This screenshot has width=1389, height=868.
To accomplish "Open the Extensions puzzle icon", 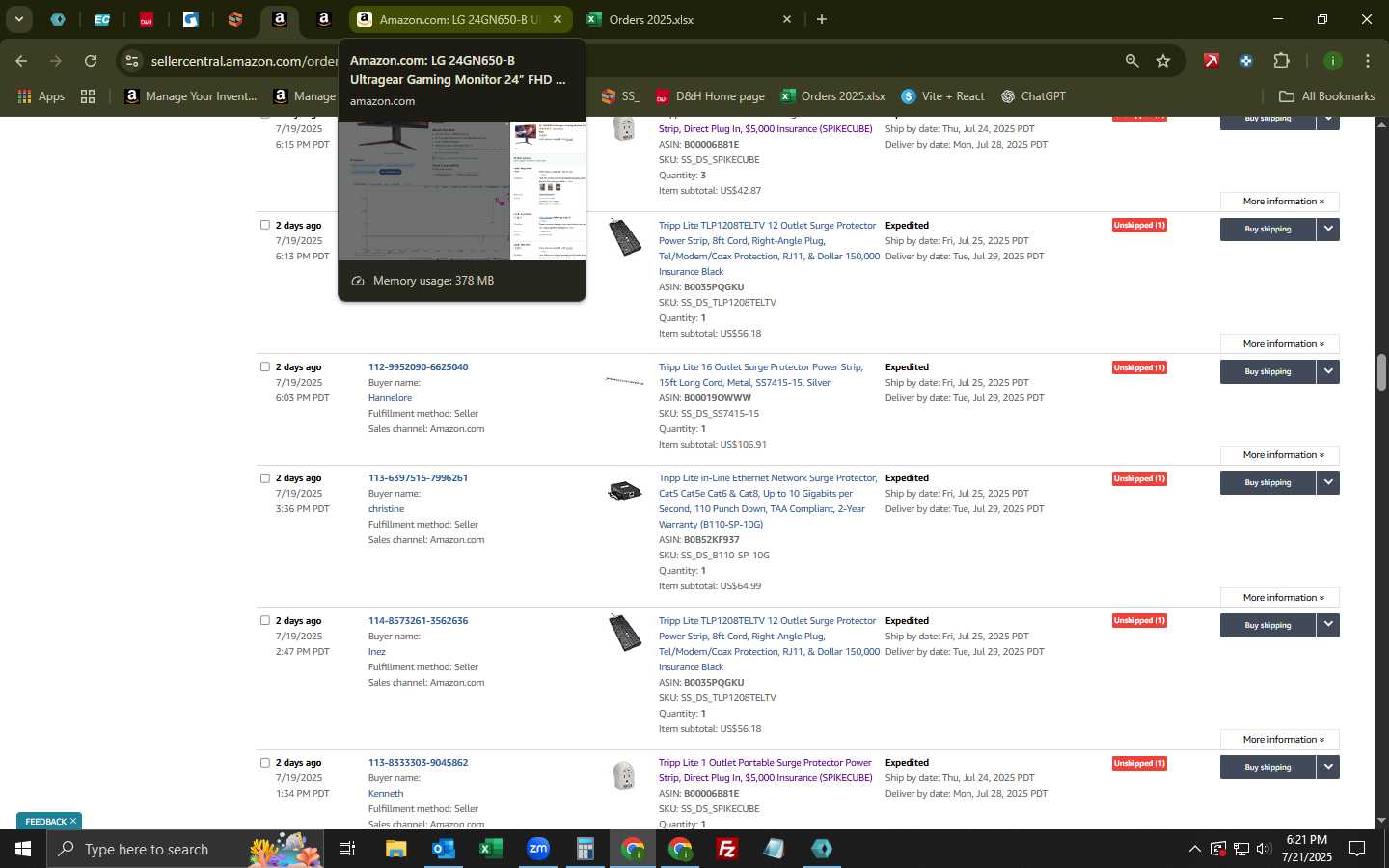I will tap(1281, 61).
